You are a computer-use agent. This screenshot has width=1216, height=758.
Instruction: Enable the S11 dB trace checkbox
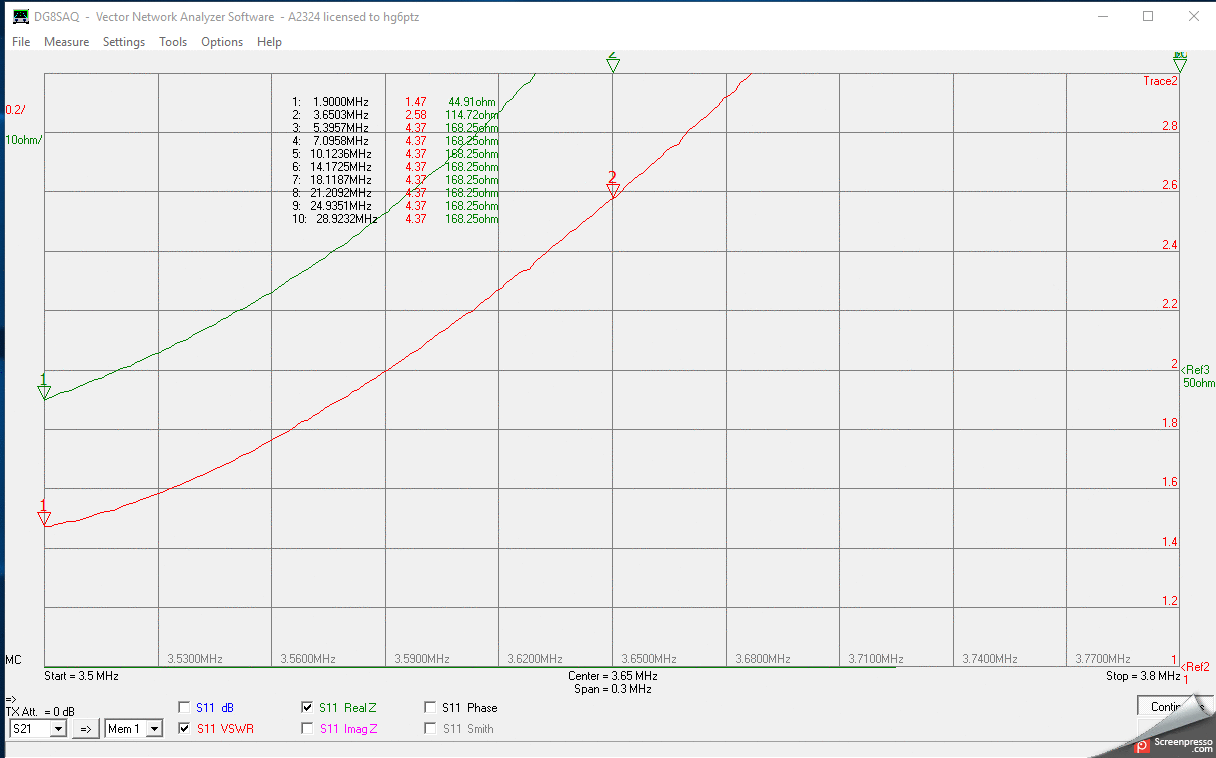point(184,708)
